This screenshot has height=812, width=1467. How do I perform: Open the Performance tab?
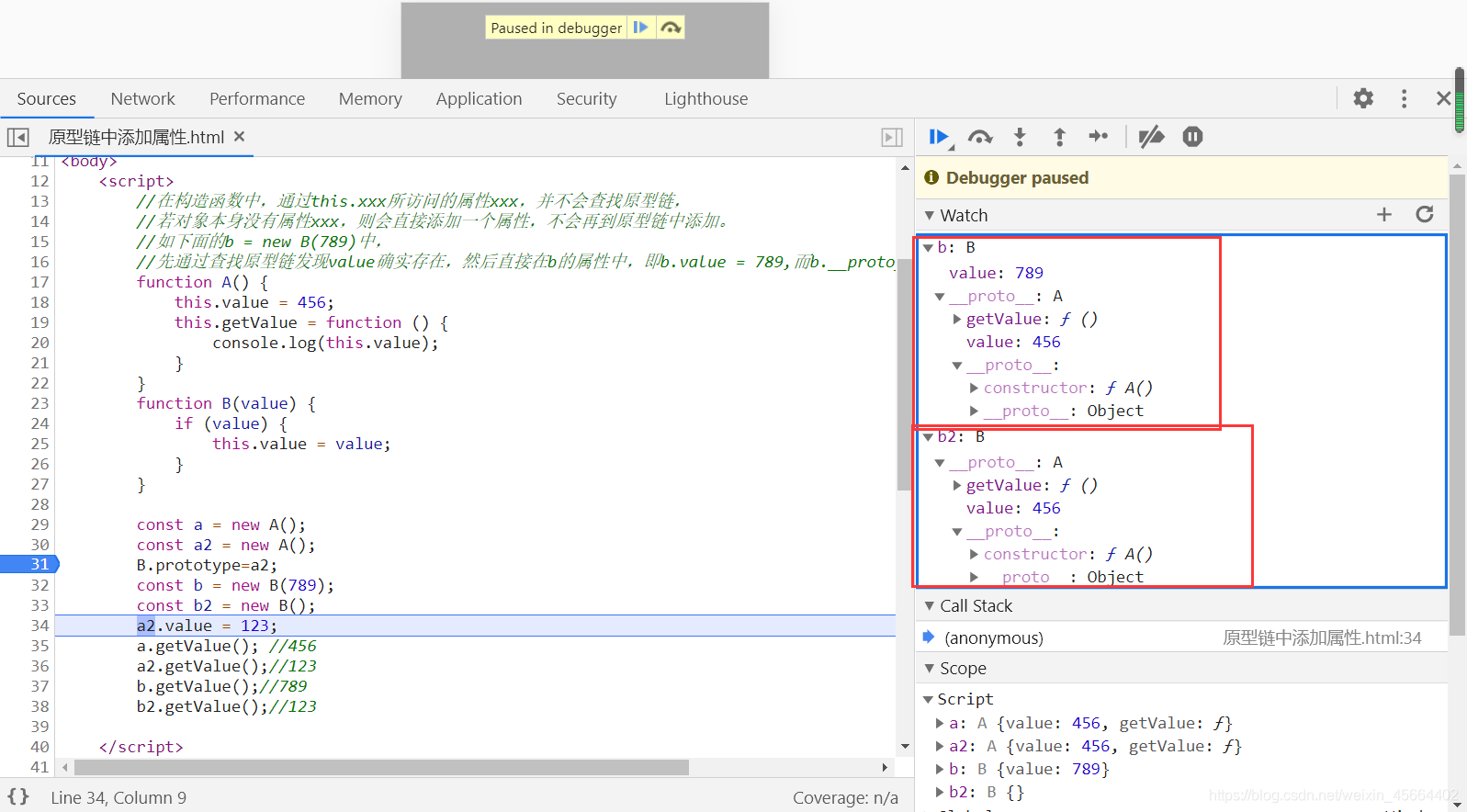pos(257,98)
